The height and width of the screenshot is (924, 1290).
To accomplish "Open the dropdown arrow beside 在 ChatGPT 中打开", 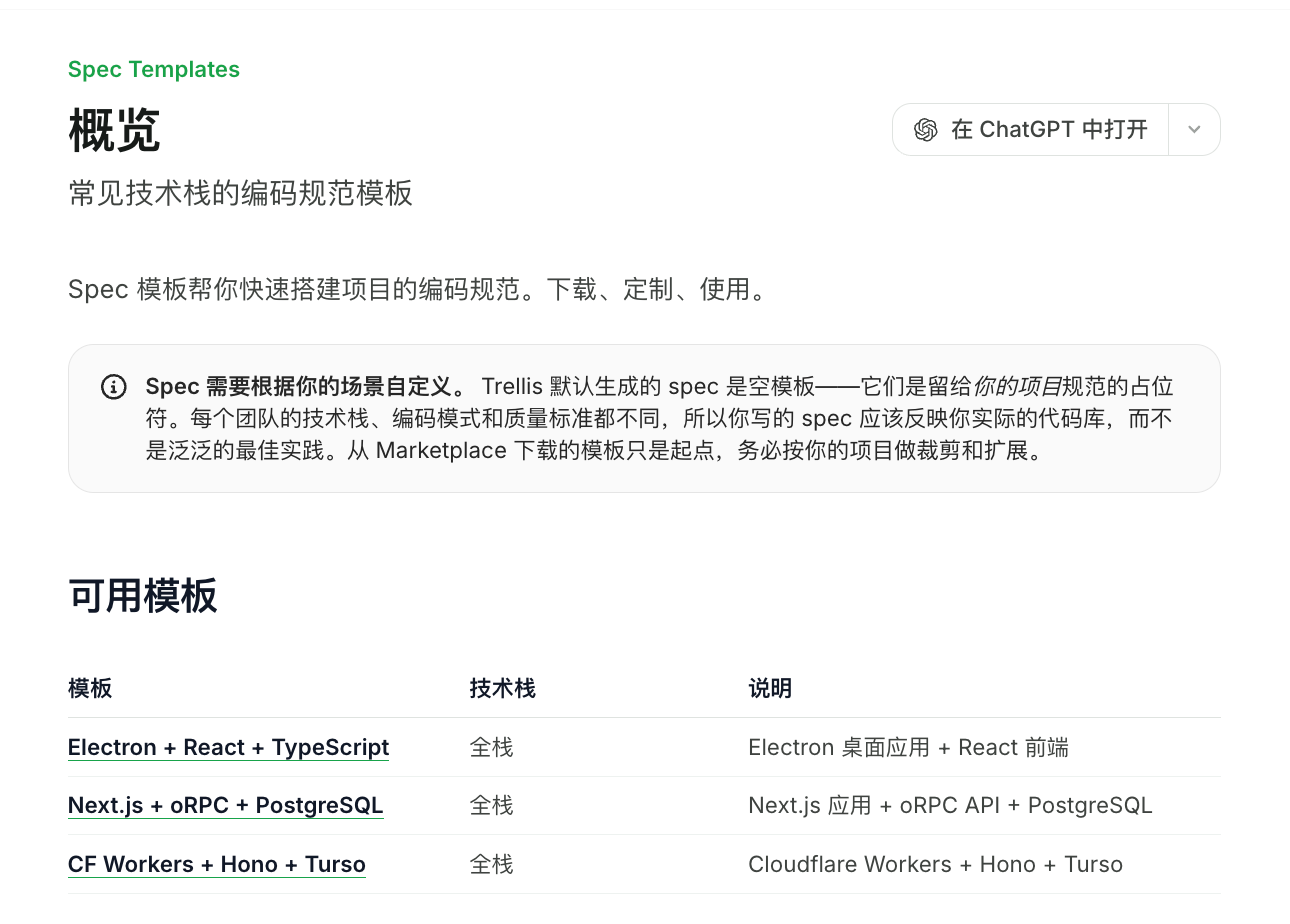I will (x=1194, y=130).
